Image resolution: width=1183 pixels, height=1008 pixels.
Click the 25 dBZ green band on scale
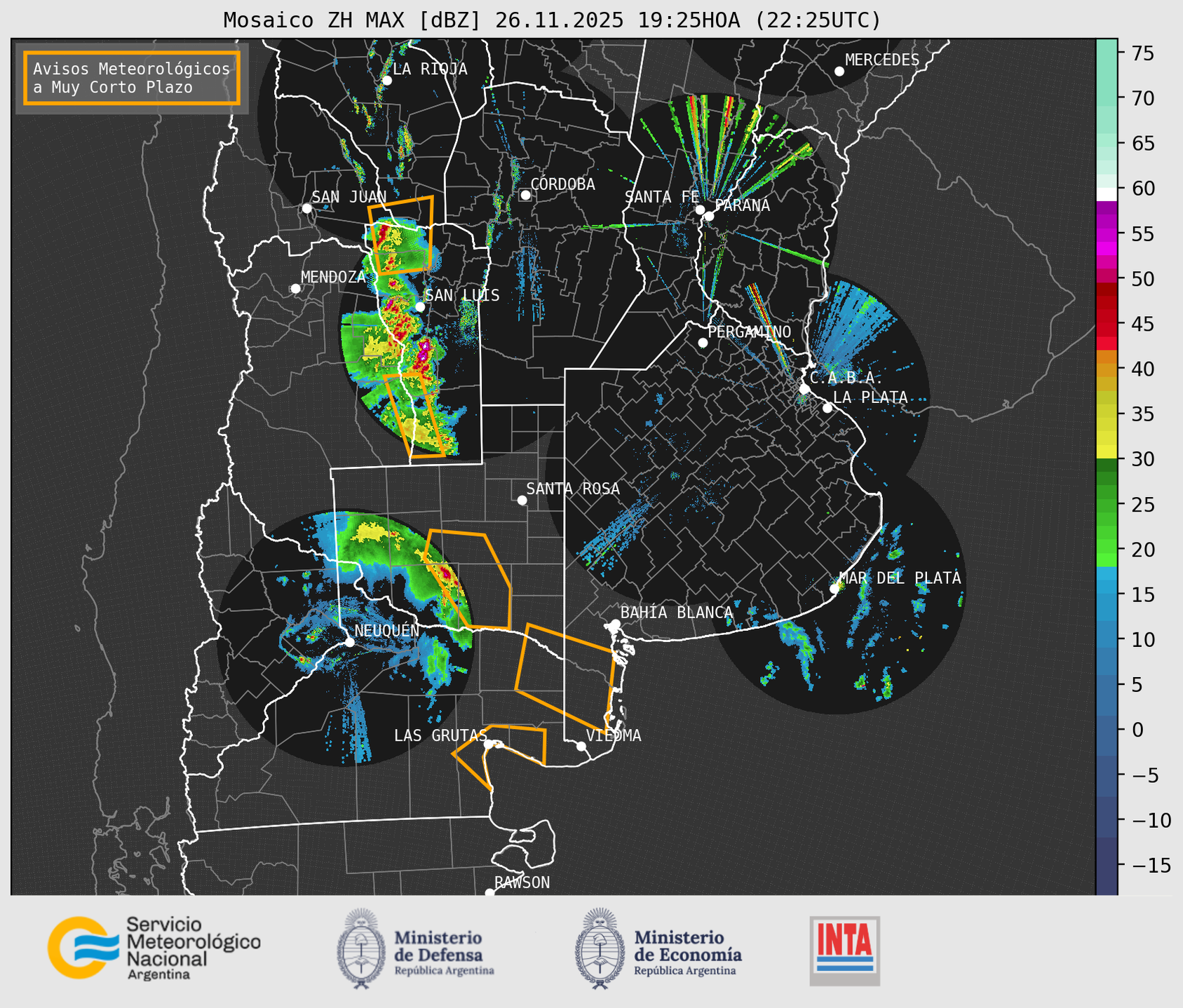1107,505
